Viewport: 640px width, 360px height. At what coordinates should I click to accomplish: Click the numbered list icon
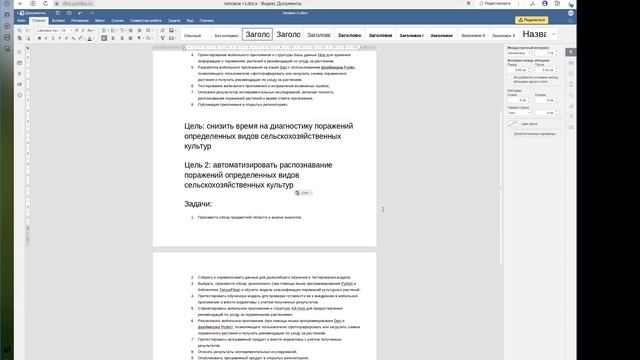tap(113, 30)
